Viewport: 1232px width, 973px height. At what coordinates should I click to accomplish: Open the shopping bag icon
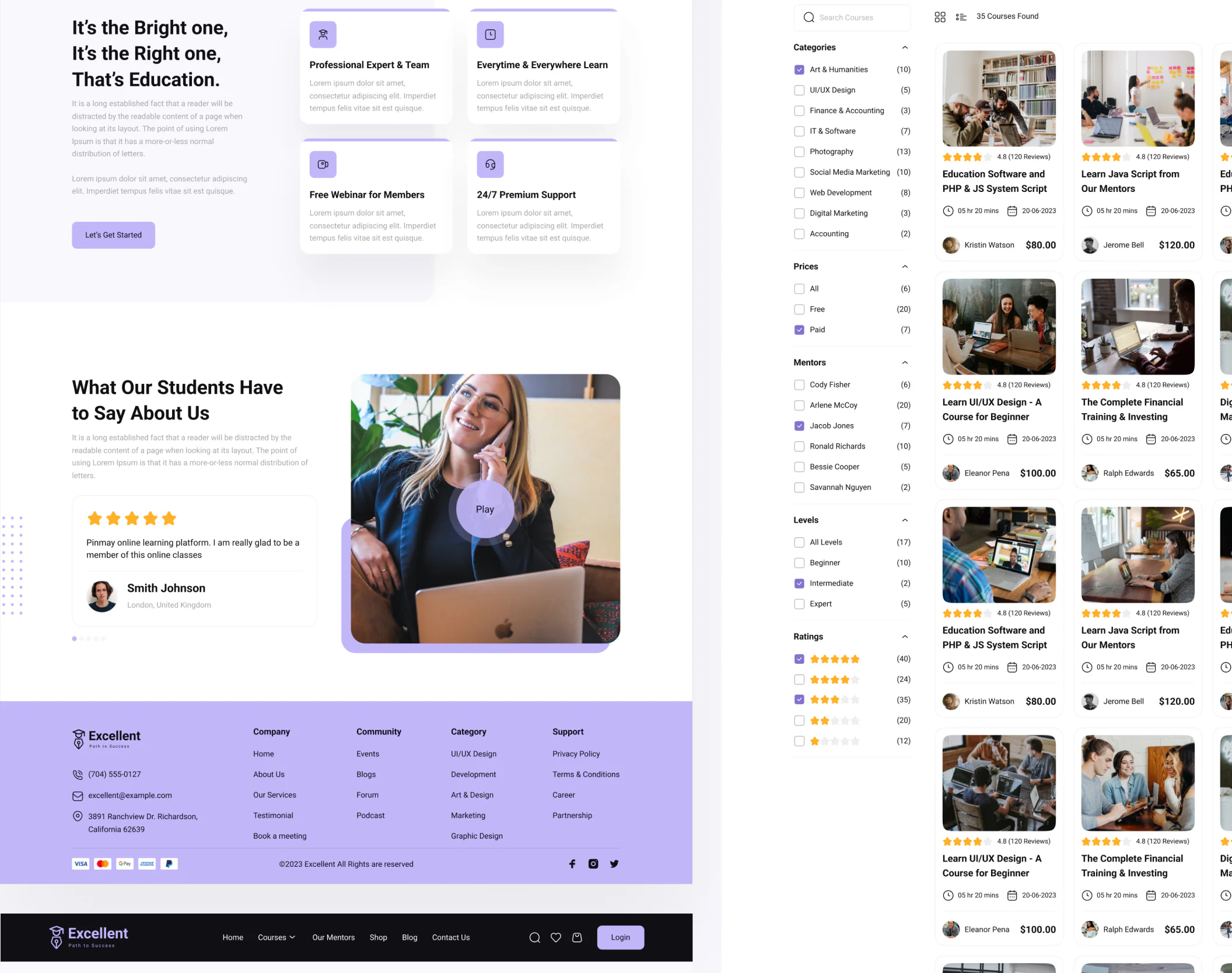(577, 937)
